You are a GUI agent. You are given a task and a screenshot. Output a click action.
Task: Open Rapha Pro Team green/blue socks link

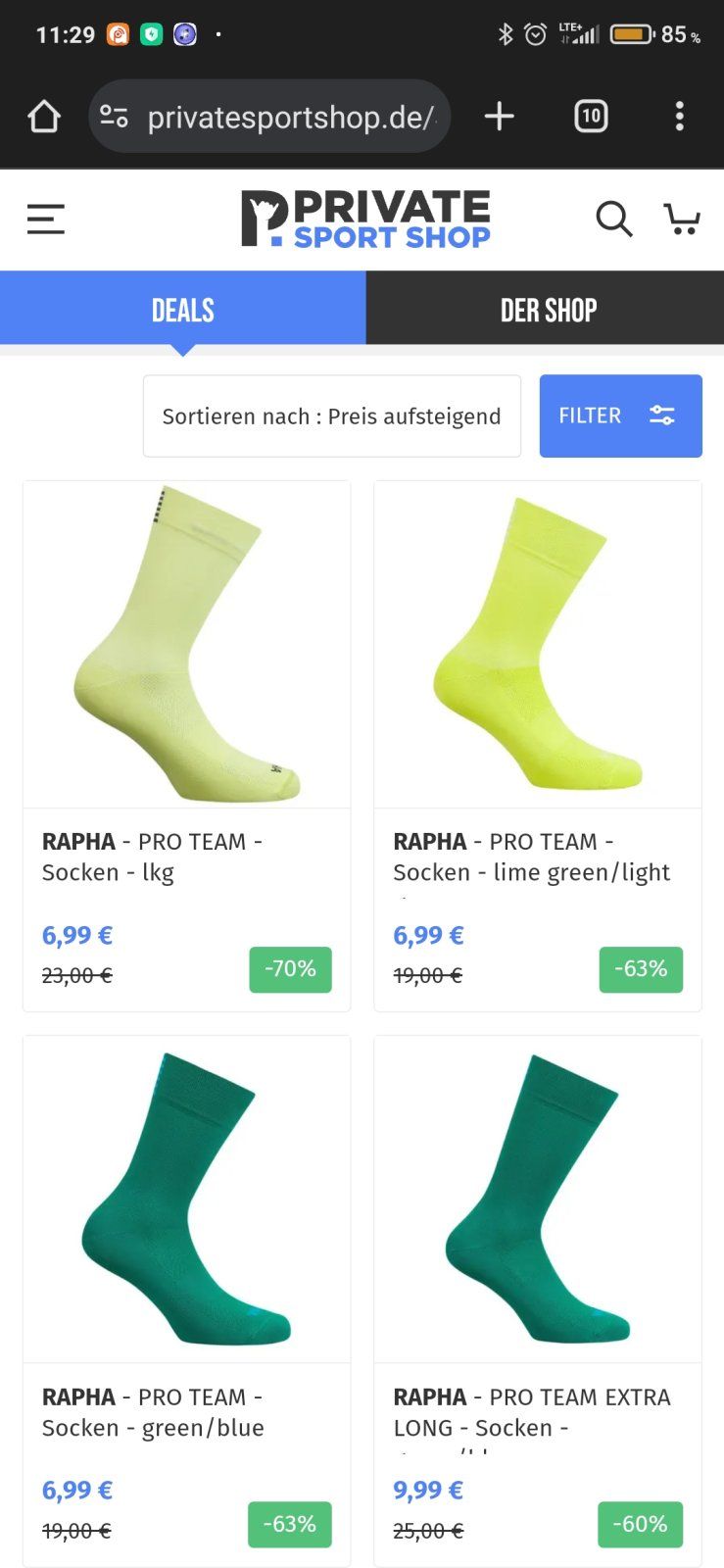(x=153, y=1412)
